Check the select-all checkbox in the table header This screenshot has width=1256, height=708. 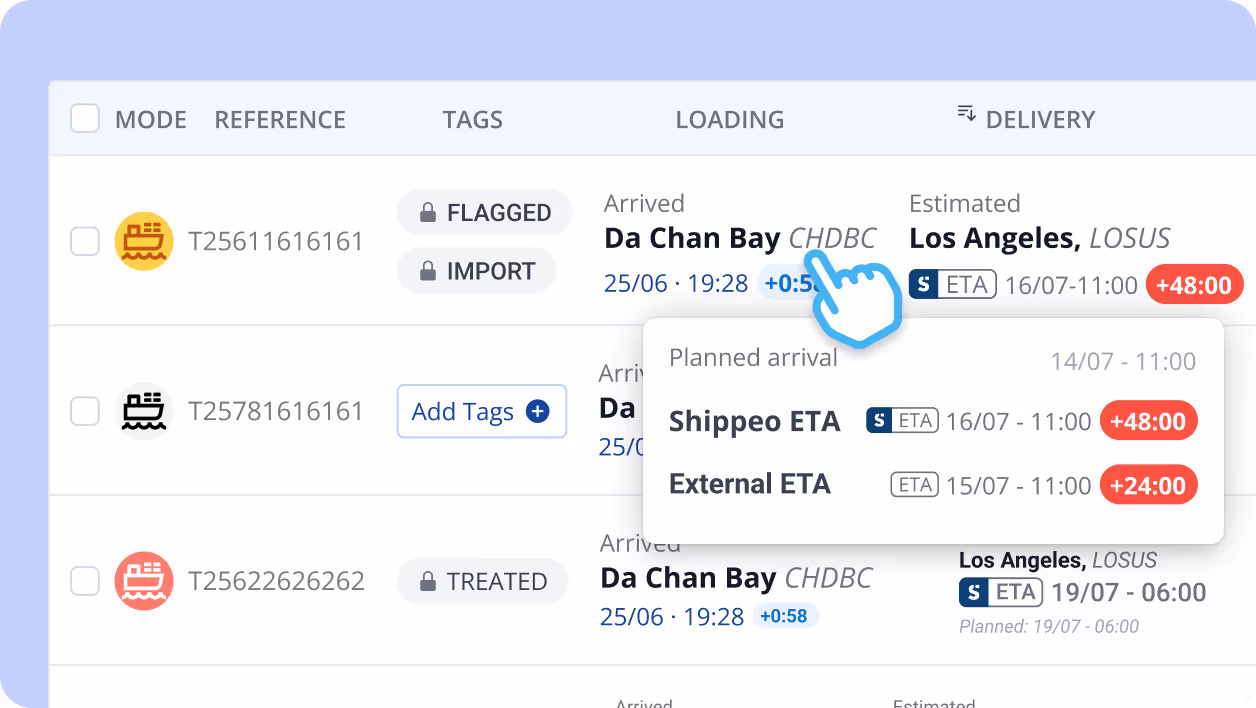coord(85,117)
